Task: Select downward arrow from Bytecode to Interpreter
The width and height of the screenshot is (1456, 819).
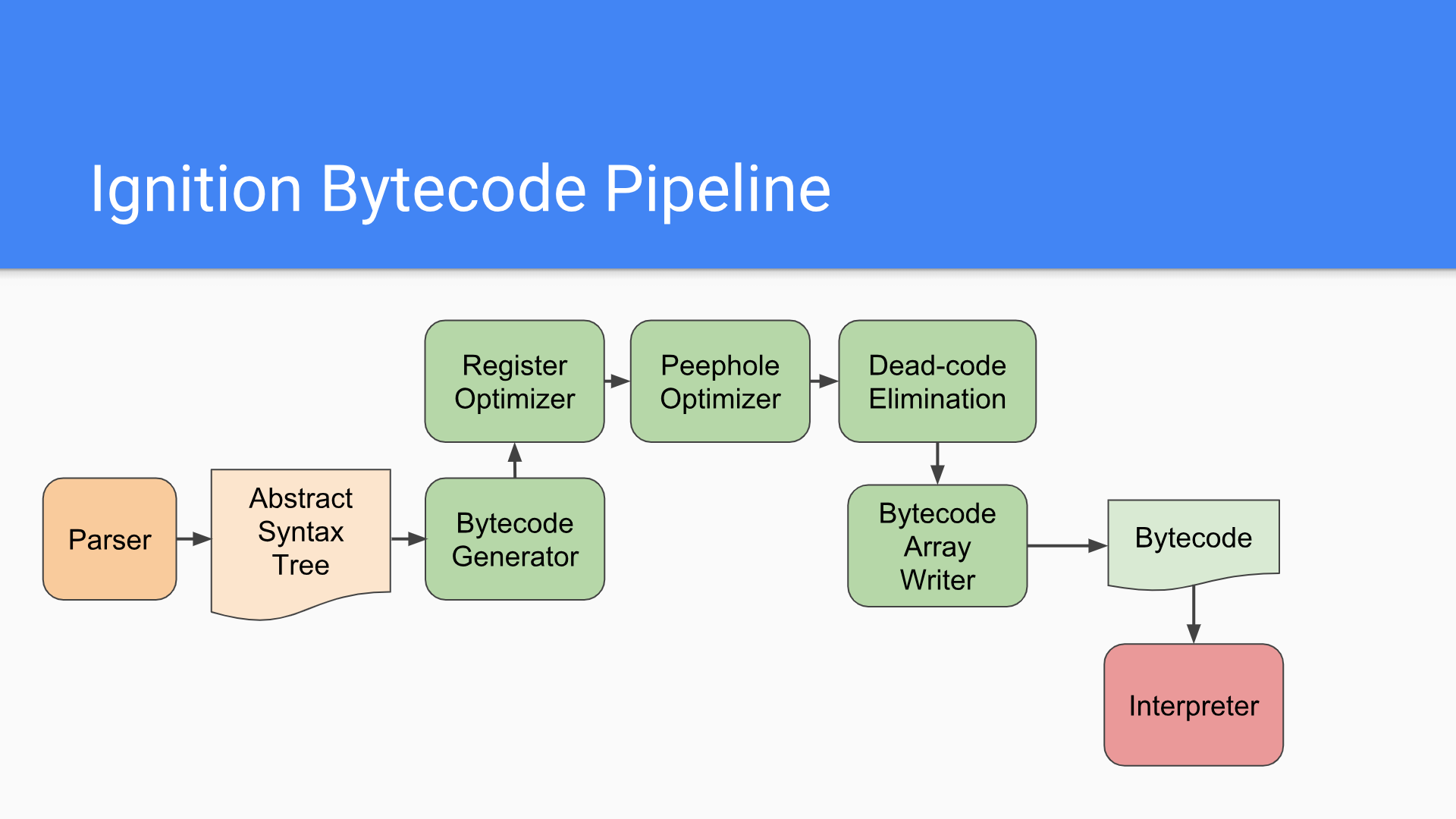Action: (1194, 616)
